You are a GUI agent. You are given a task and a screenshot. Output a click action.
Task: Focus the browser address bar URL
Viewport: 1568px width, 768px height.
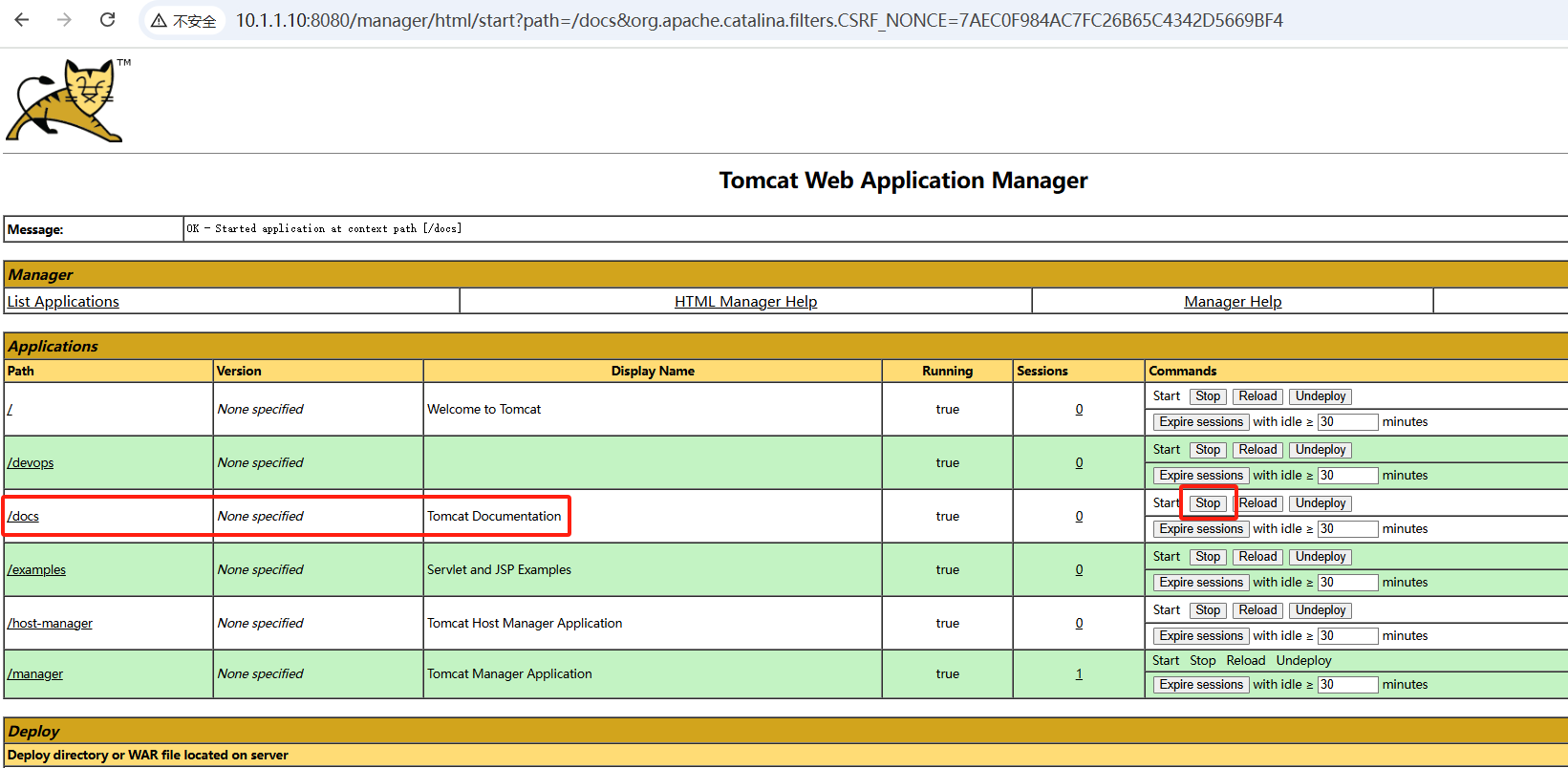point(759,21)
